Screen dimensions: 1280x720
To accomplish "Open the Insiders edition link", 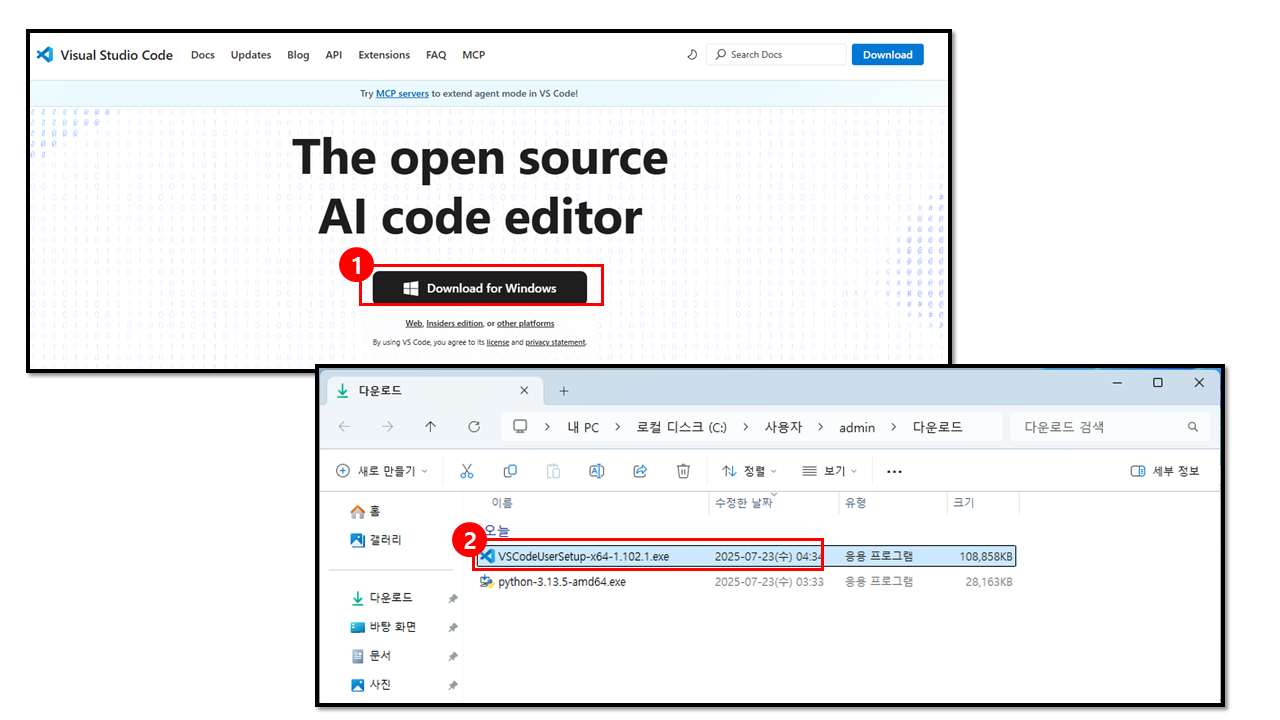I will [455, 323].
